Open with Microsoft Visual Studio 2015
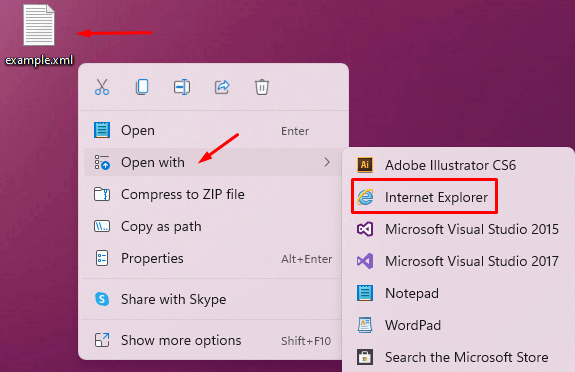The height and width of the screenshot is (372, 575). (x=458, y=229)
